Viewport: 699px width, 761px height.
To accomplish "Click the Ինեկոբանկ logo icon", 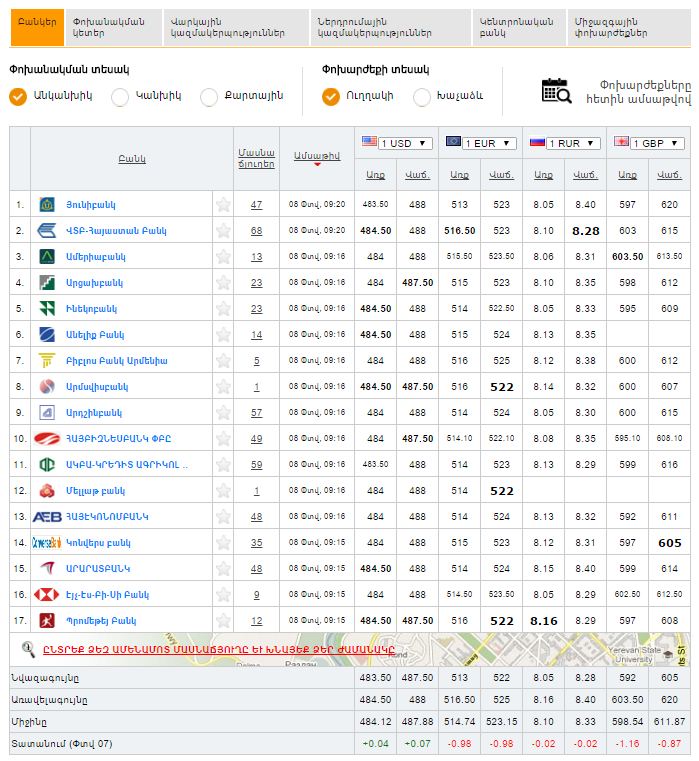I will coord(47,309).
